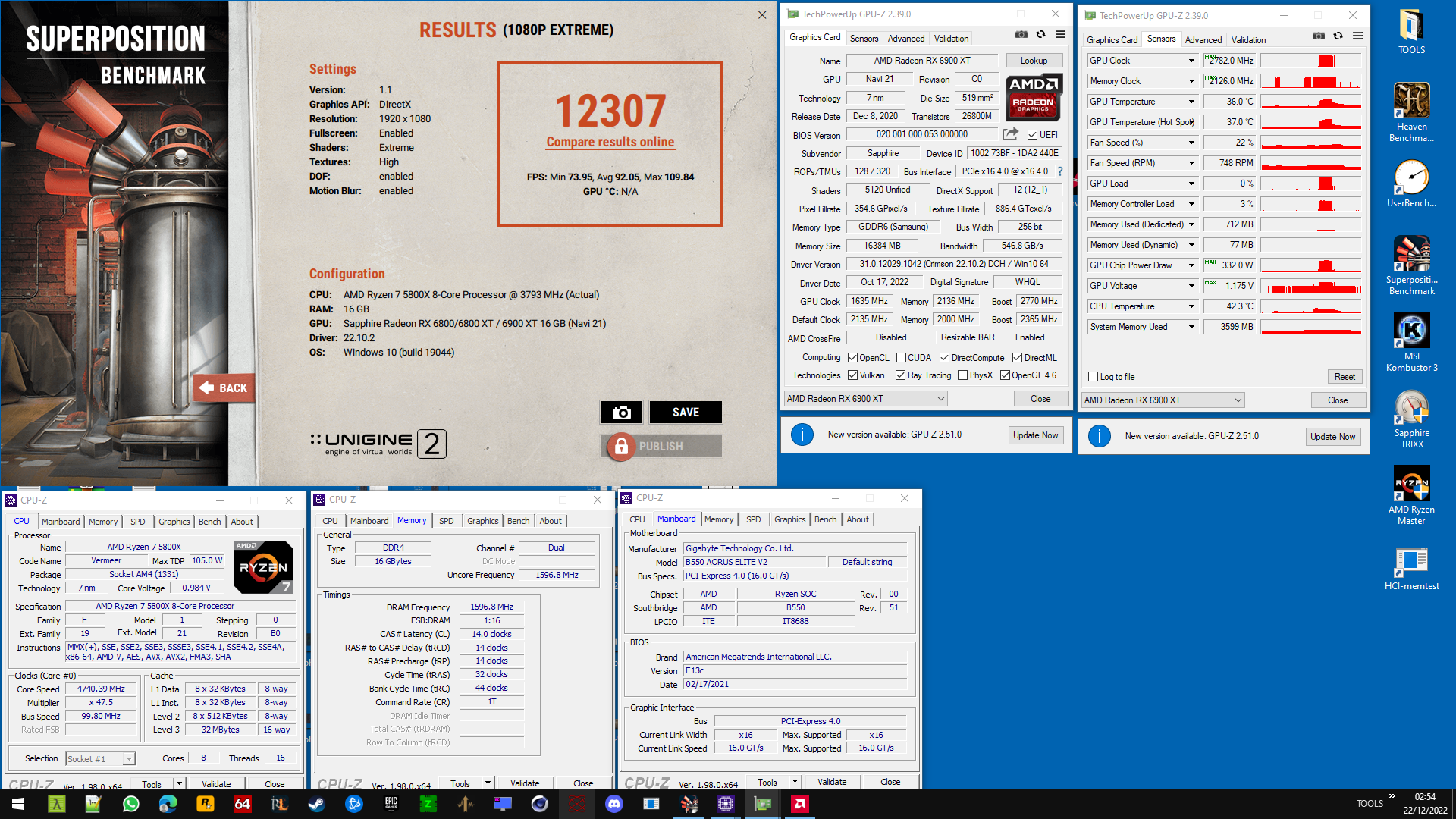1456x819 pixels.
Task: Open Graphics tab in CPU-Z Mainboard window
Action: coord(789,519)
